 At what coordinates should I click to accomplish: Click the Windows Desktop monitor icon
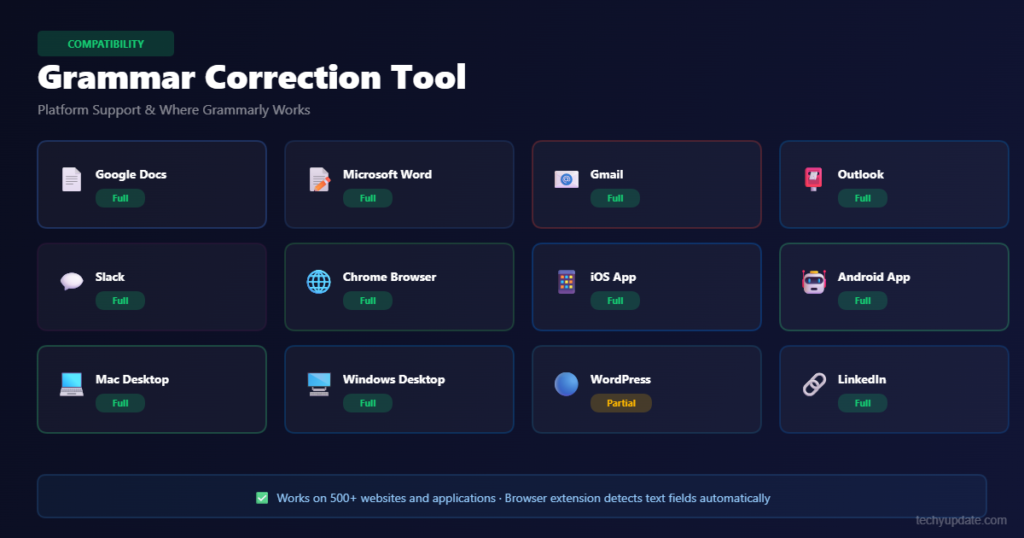(319, 384)
